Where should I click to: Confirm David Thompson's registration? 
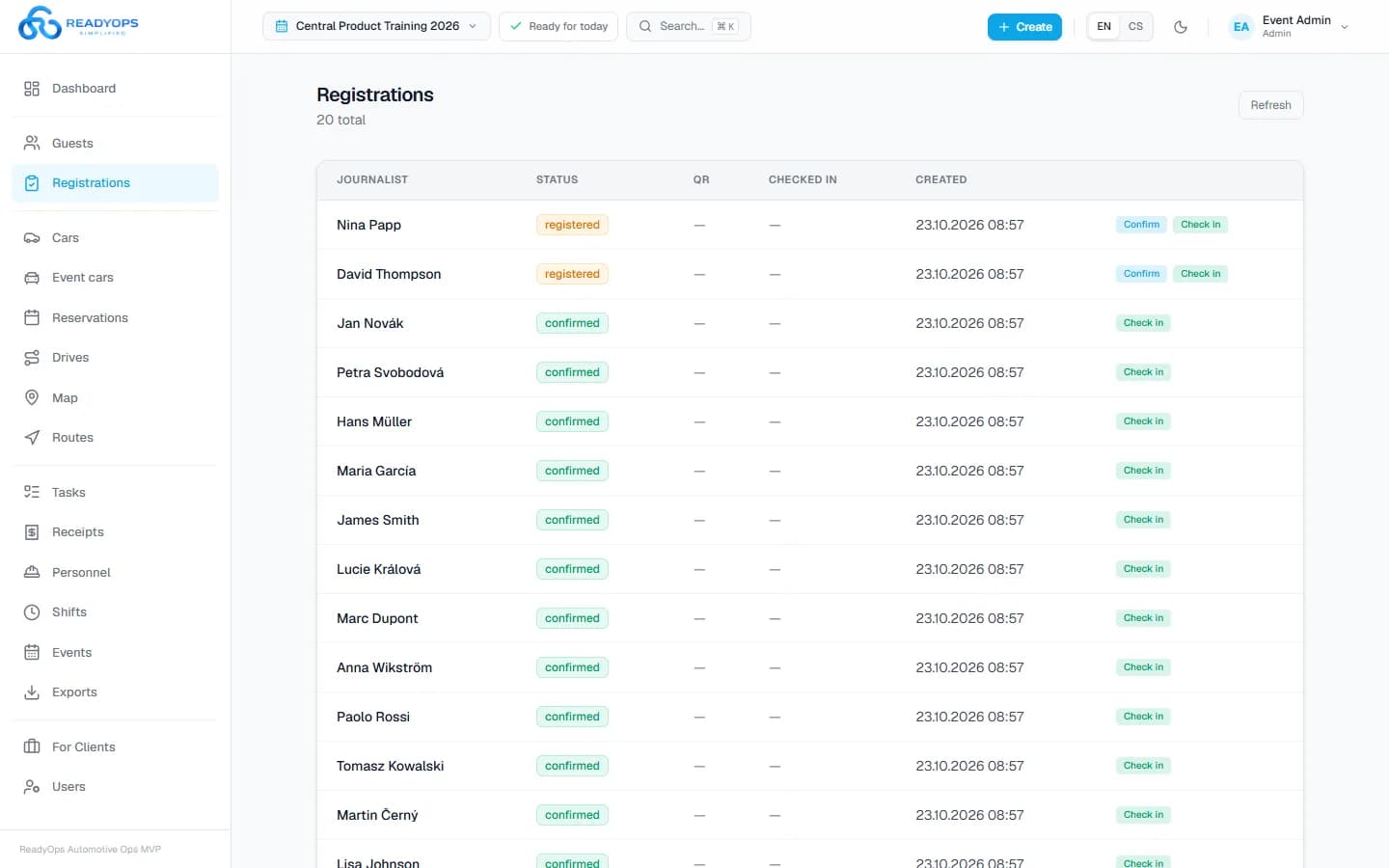click(x=1141, y=274)
